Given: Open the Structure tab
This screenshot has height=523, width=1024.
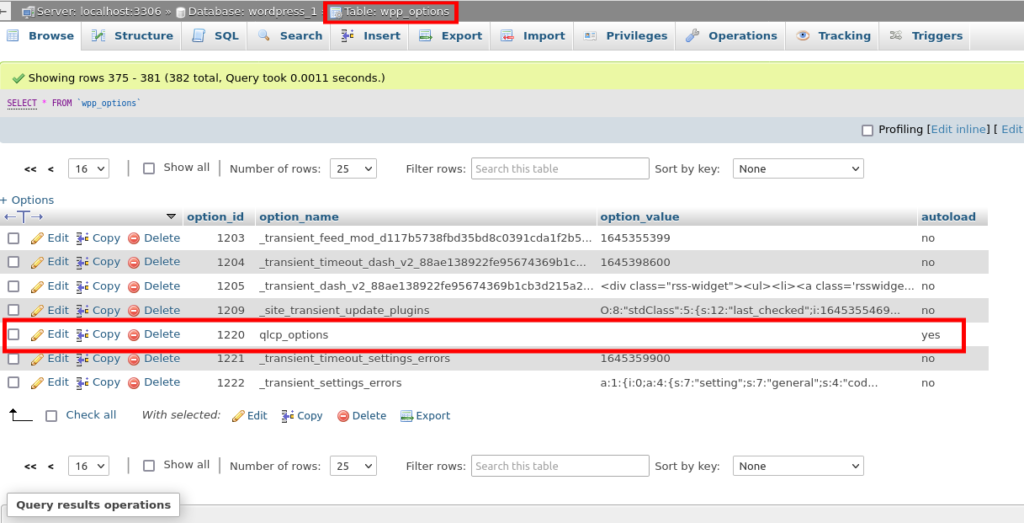Looking at the screenshot, I should click(133, 36).
